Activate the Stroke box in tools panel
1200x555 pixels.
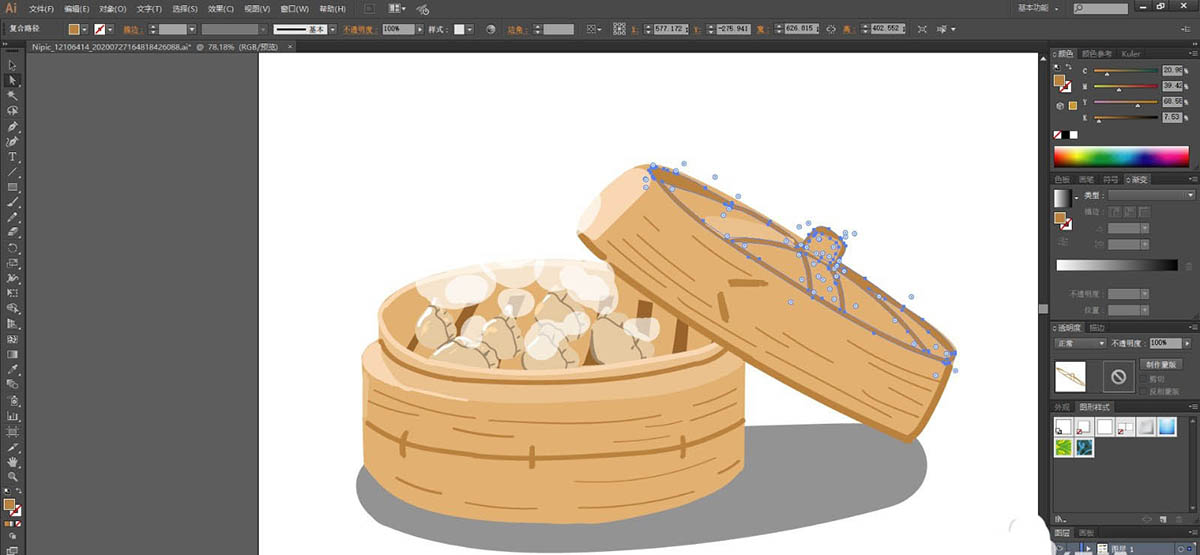(x=17, y=512)
